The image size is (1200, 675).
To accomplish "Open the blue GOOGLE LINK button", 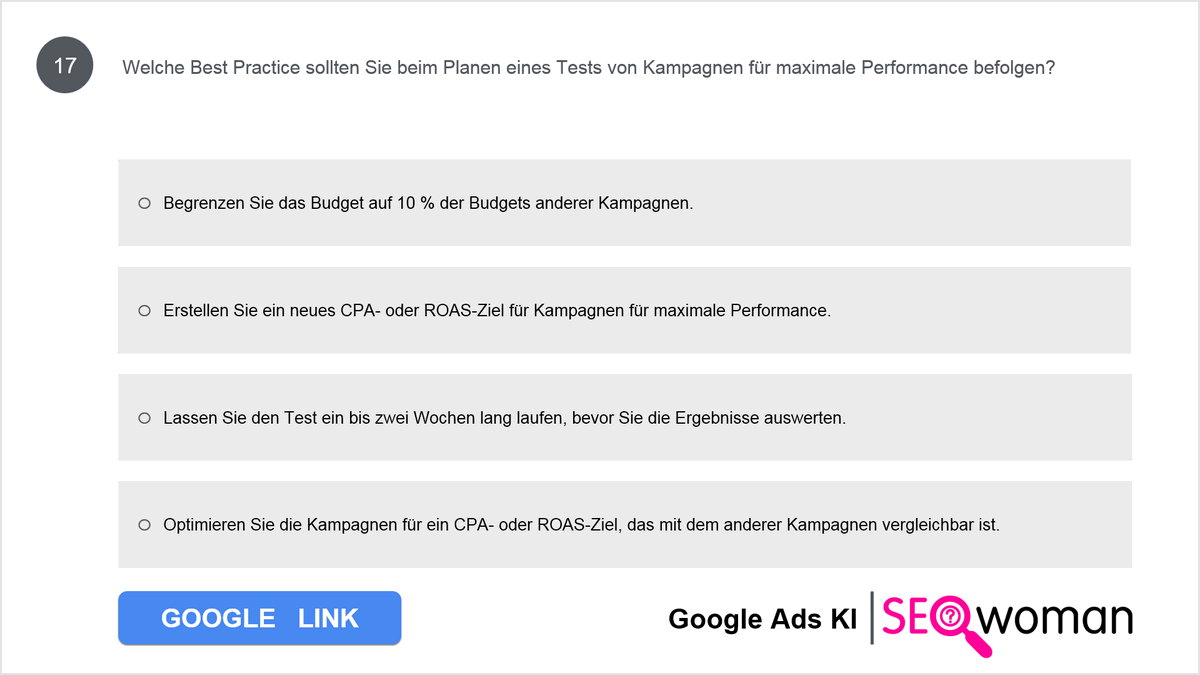I will [259, 618].
